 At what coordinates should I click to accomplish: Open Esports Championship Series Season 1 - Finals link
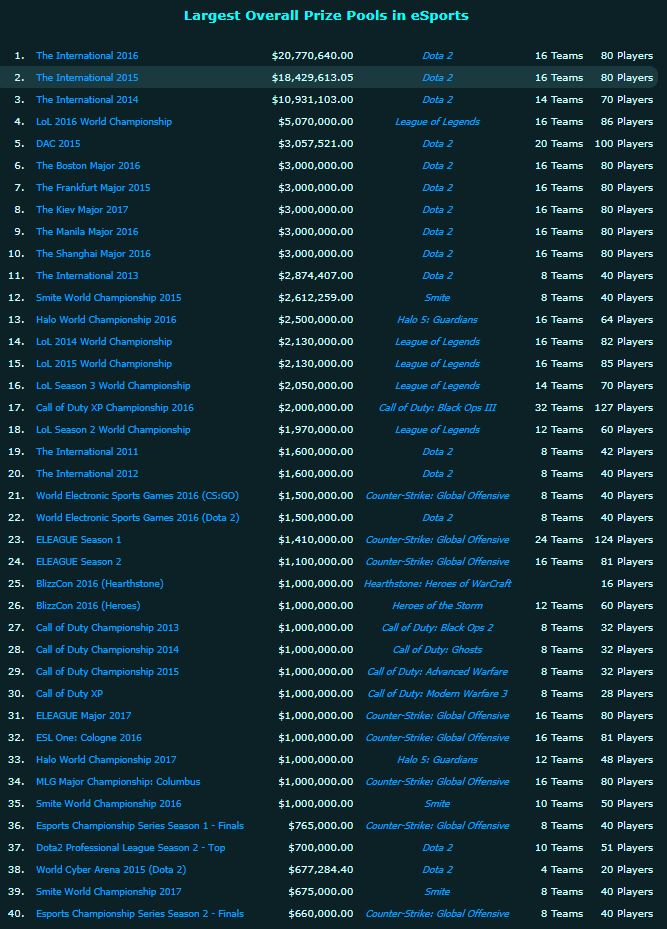pos(140,825)
